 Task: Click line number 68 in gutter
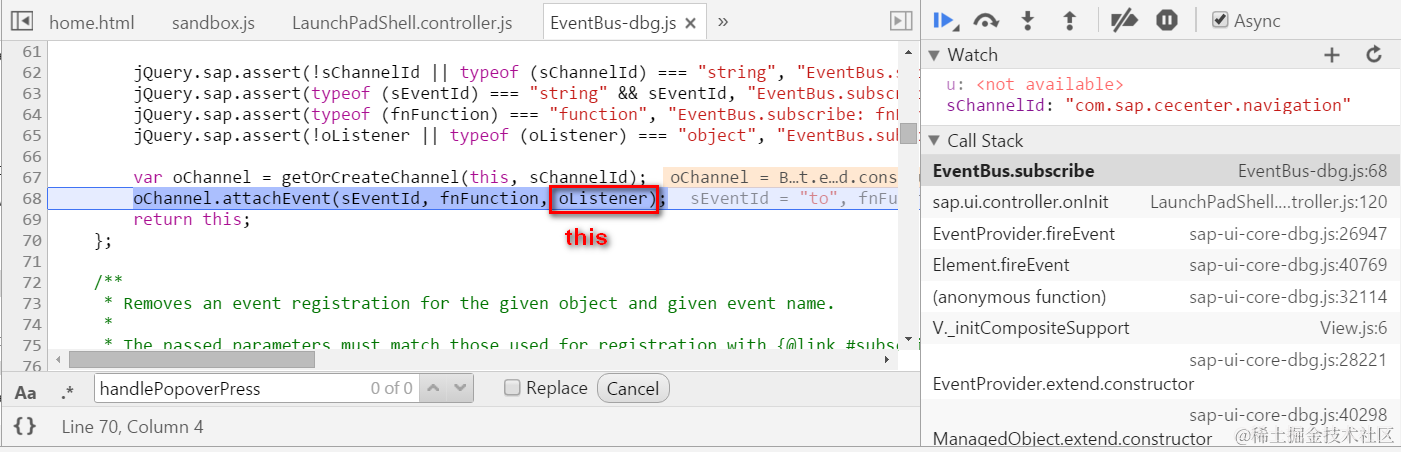click(x=31, y=199)
